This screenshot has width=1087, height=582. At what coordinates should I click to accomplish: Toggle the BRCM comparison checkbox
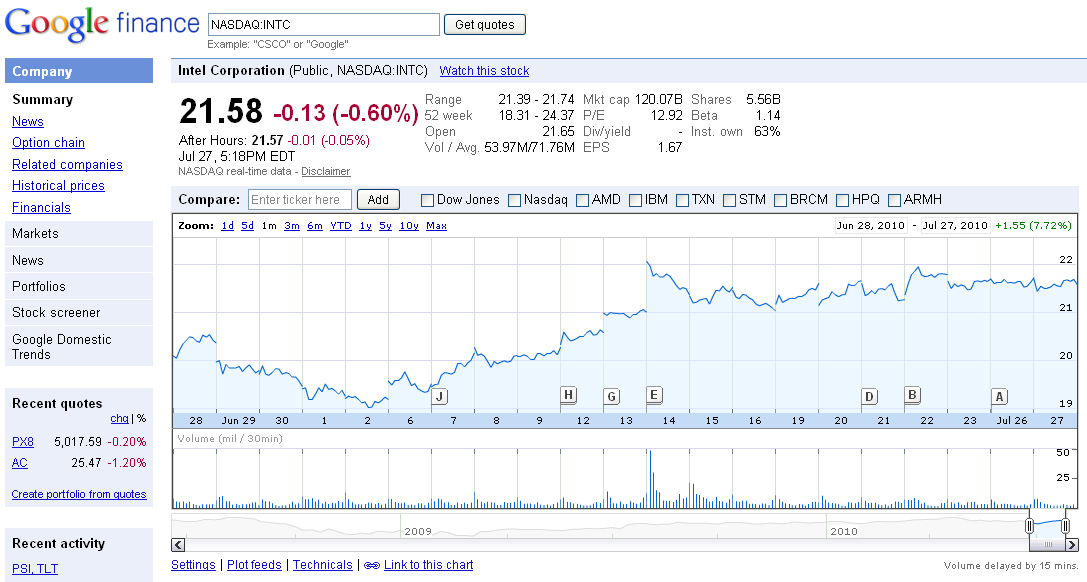coord(780,200)
